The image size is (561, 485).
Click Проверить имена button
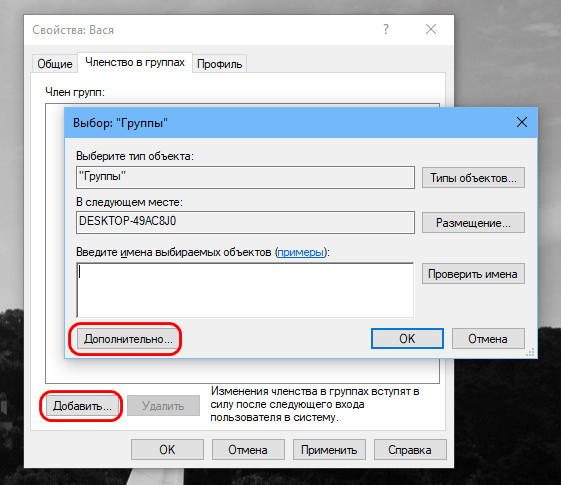473,274
